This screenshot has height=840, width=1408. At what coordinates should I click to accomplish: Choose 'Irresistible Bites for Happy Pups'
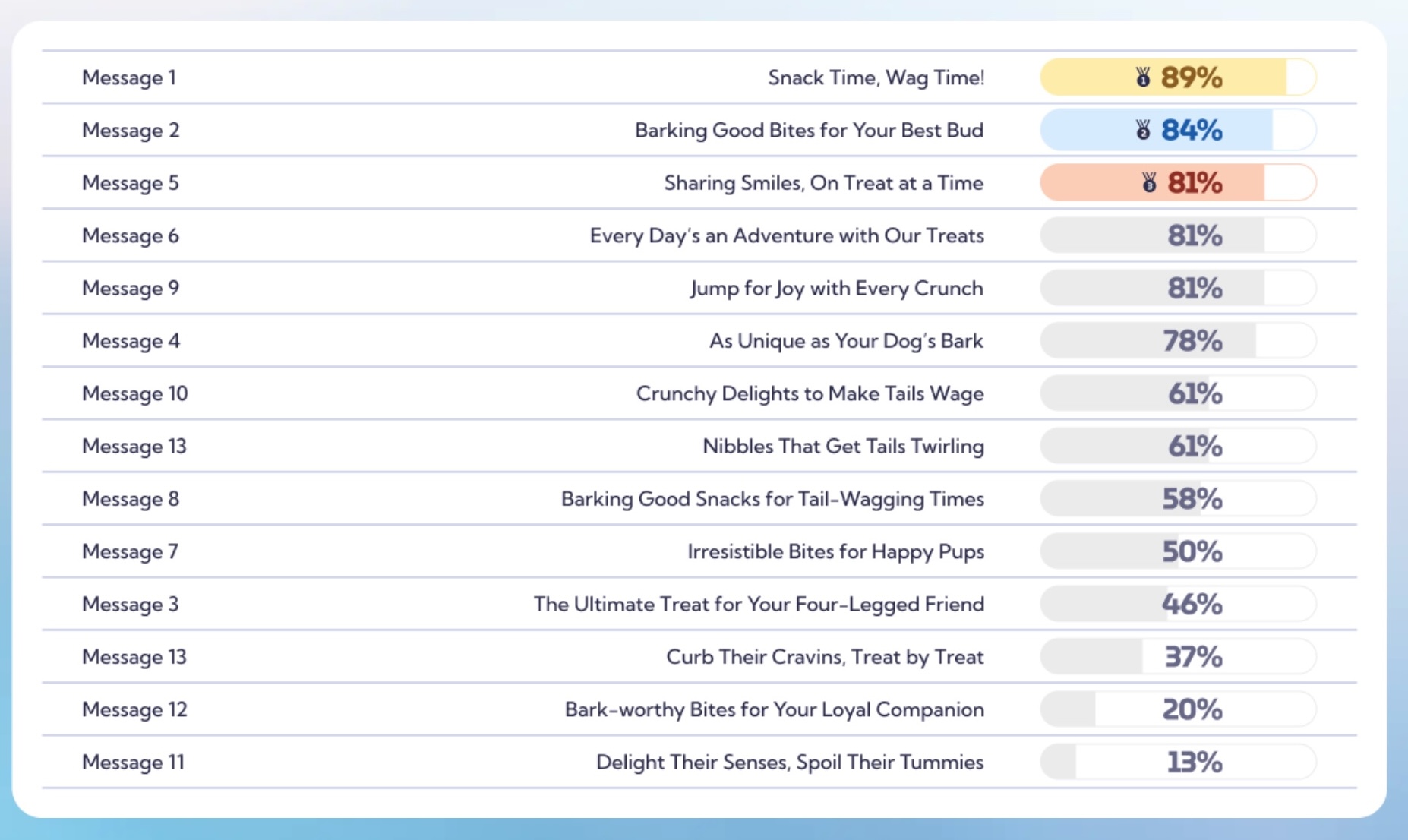(x=835, y=551)
